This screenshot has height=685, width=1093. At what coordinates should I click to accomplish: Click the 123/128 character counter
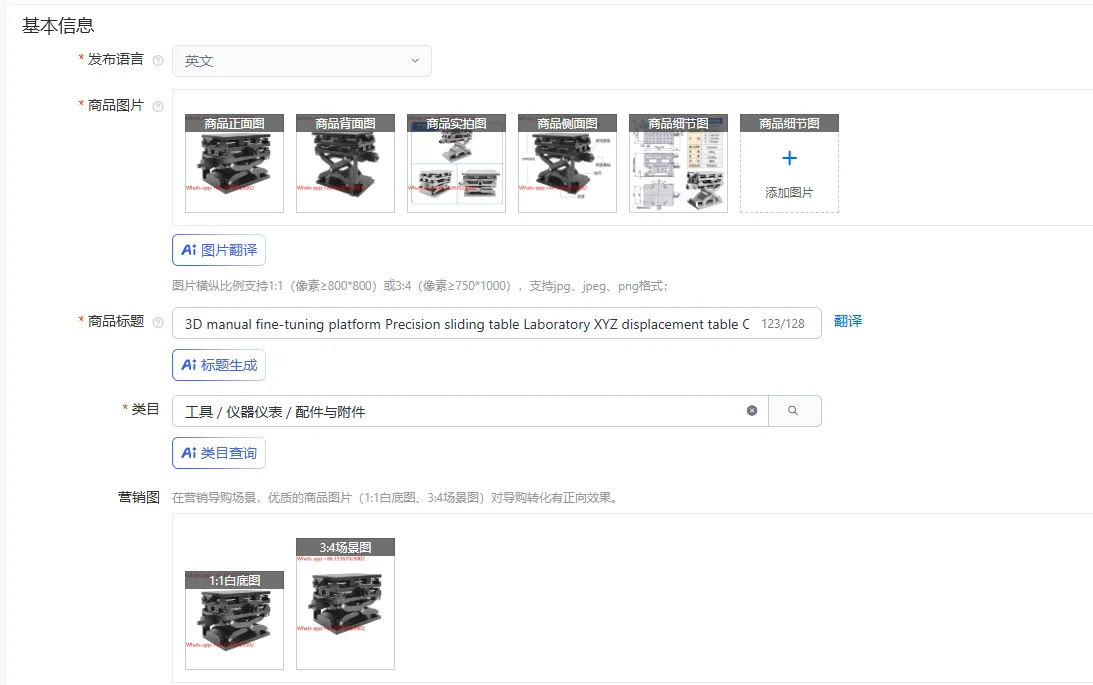click(783, 324)
